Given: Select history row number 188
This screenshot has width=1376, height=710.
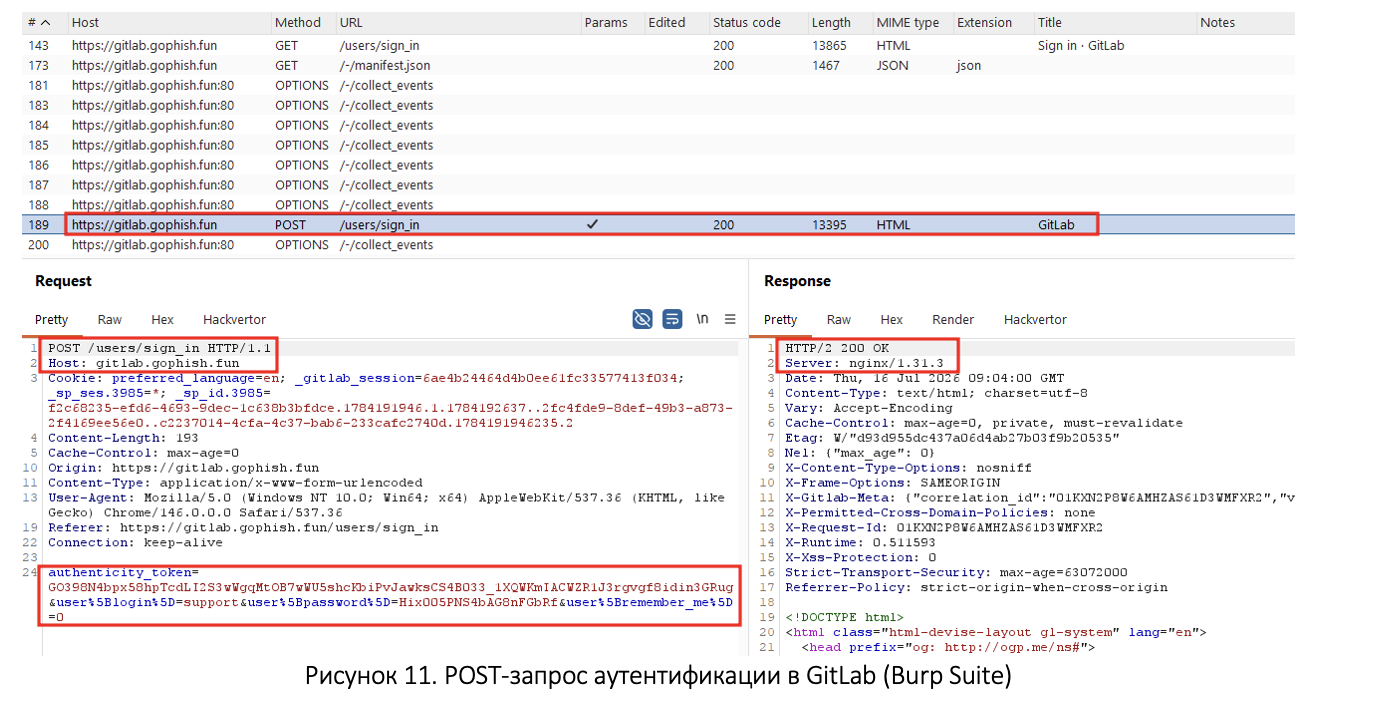Looking at the screenshot, I should point(658,205).
